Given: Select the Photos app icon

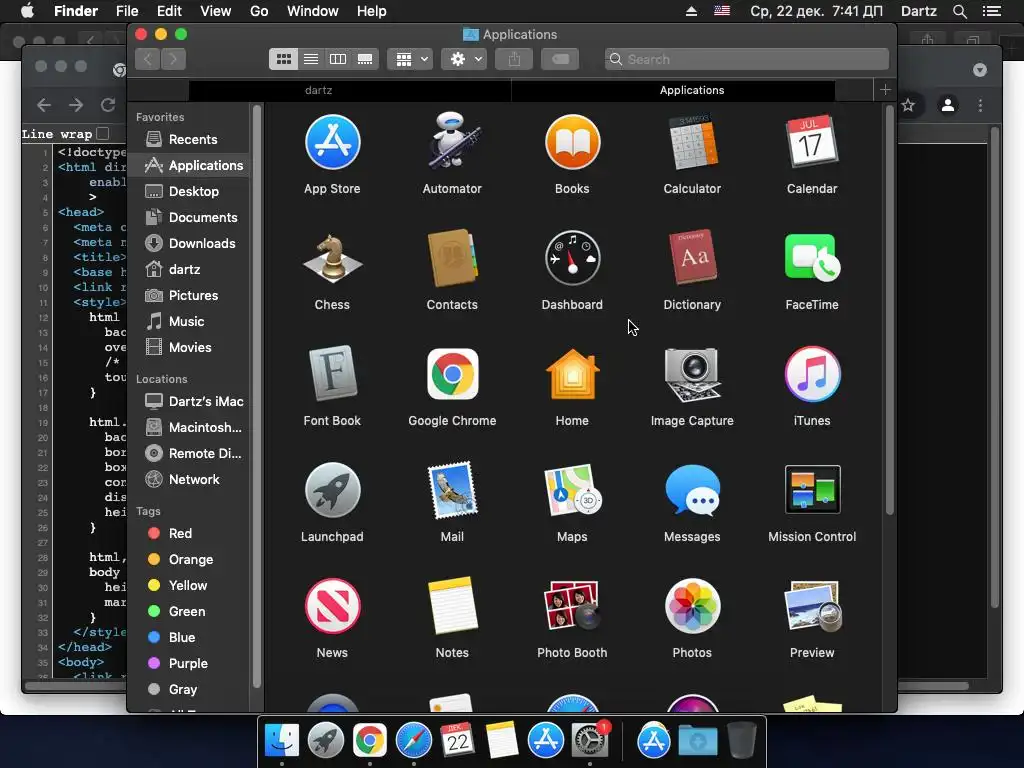Looking at the screenshot, I should [x=692, y=606].
